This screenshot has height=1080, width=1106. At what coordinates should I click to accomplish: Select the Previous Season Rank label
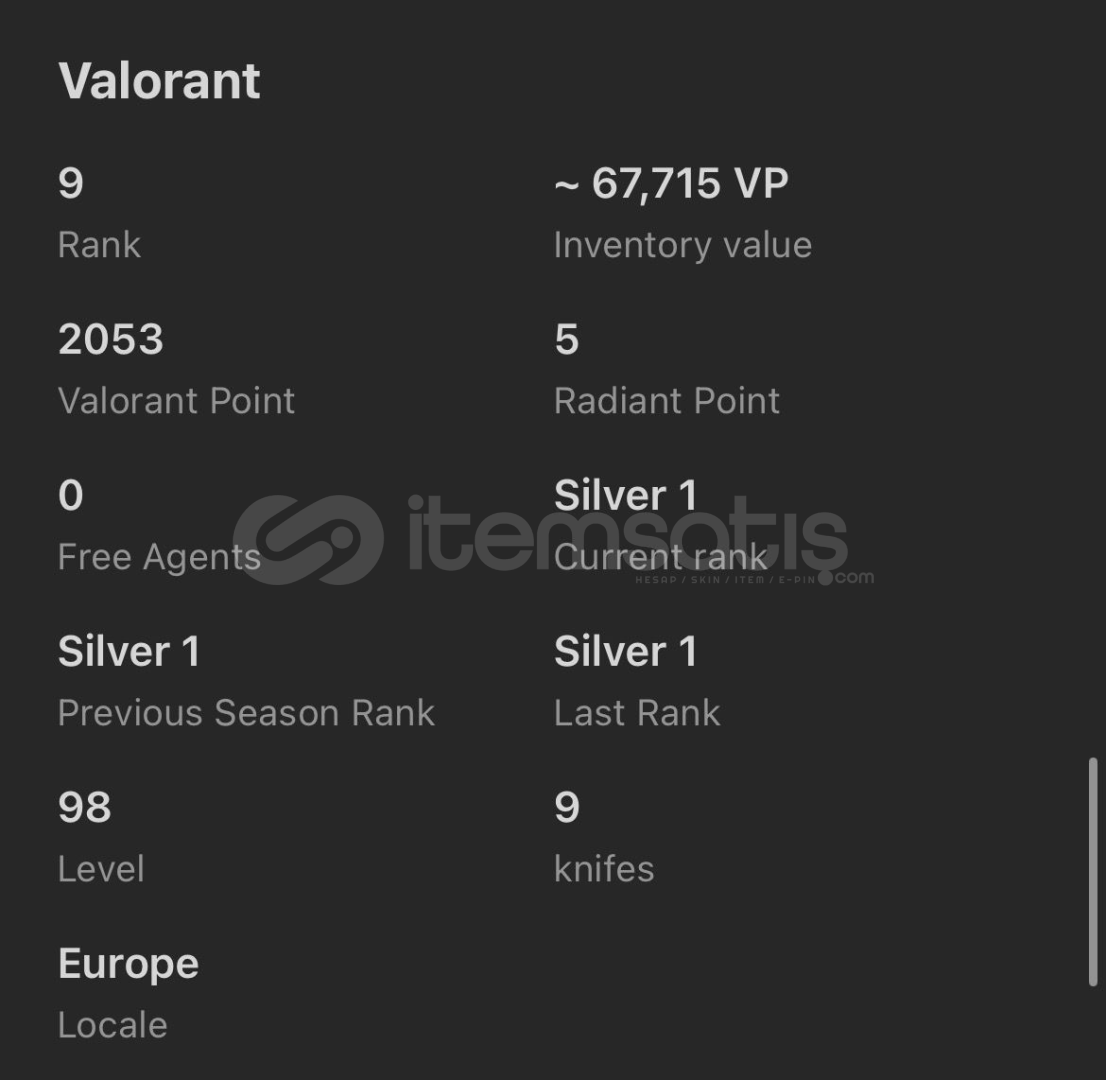(246, 713)
